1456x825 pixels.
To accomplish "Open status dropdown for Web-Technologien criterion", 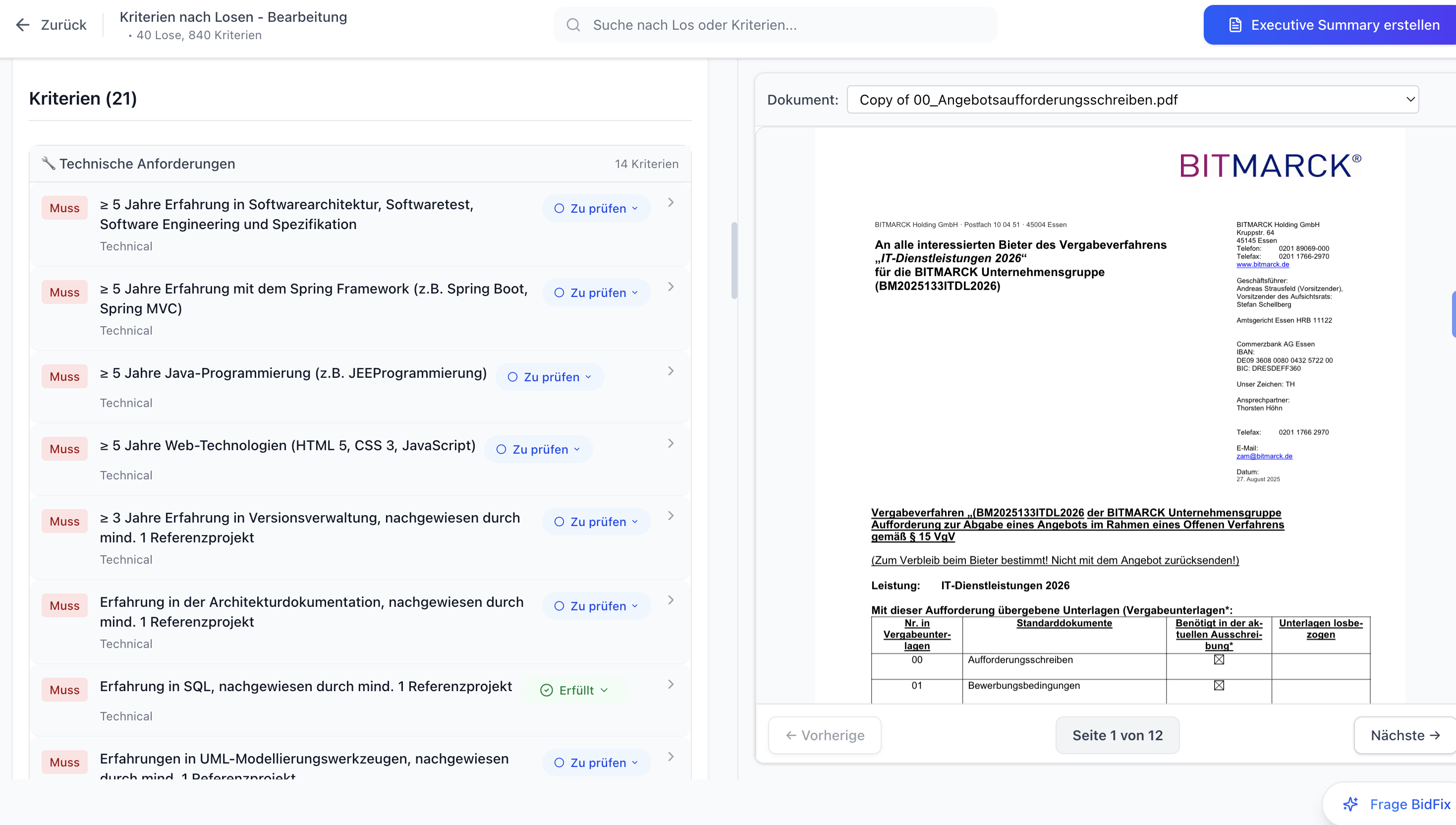I will click(539, 449).
